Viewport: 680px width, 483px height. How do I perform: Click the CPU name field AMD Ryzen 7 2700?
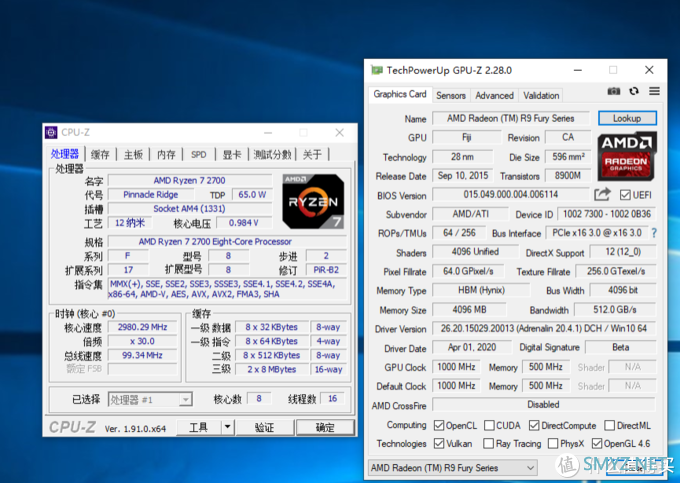[190, 180]
